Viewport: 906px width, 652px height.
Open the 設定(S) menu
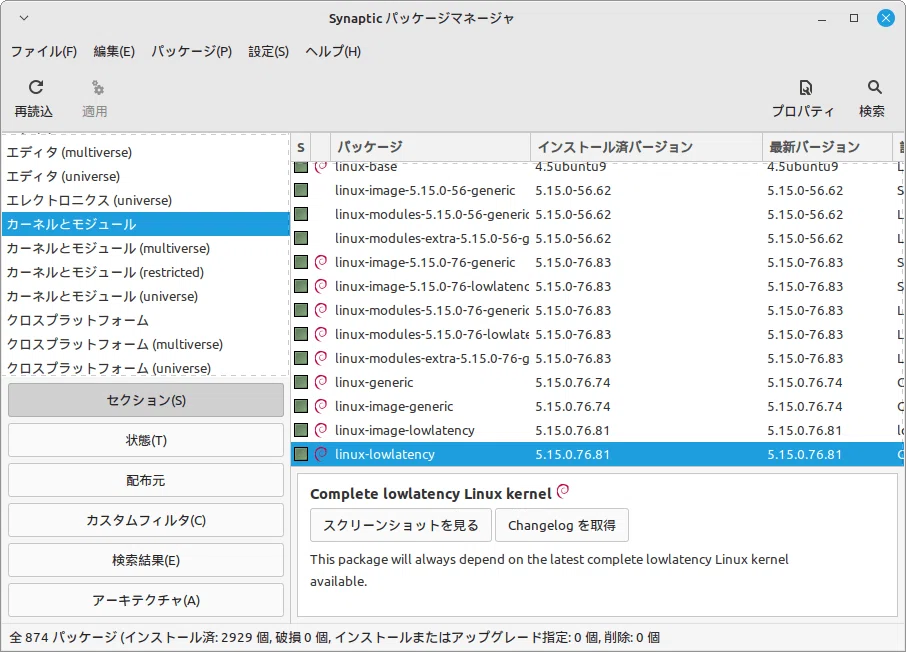[x=269, y=51]
